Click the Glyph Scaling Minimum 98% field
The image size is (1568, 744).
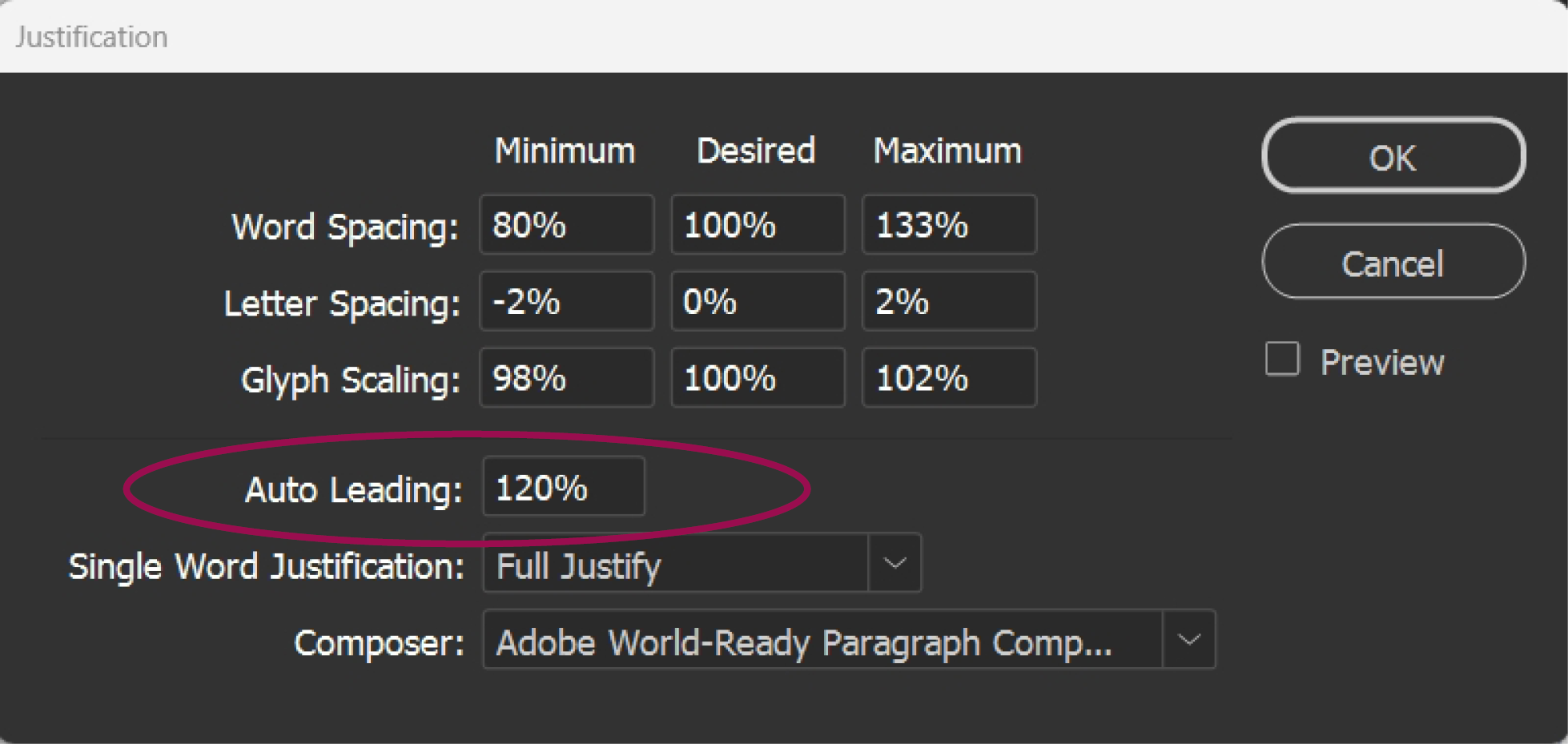(x=566, y=377)
